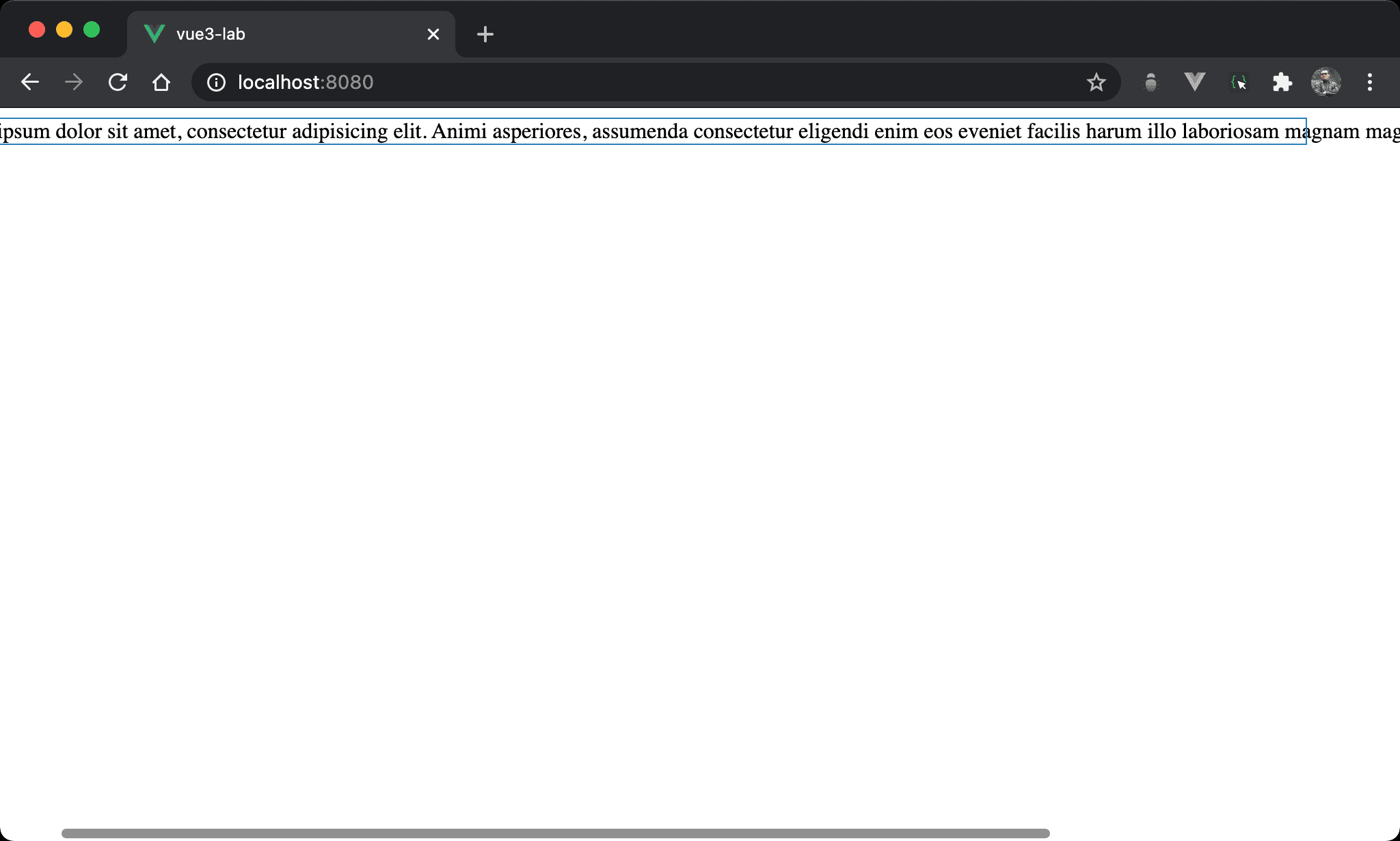Viewport: 1400px width, 841px height.
Task: Open the Vue devtools extension icon
Action: pos(1194,83)
